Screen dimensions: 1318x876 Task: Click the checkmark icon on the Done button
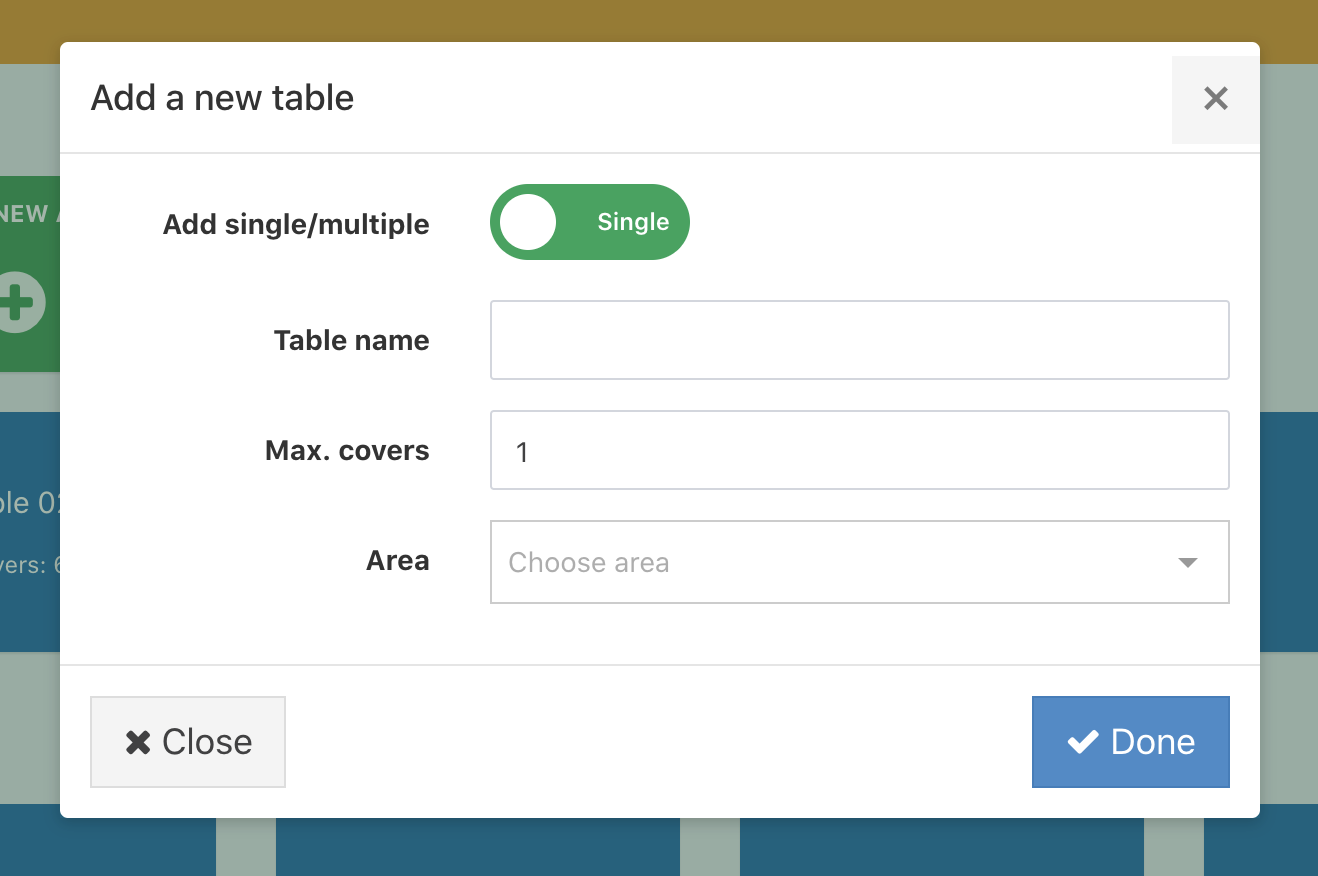(1083, 742)
